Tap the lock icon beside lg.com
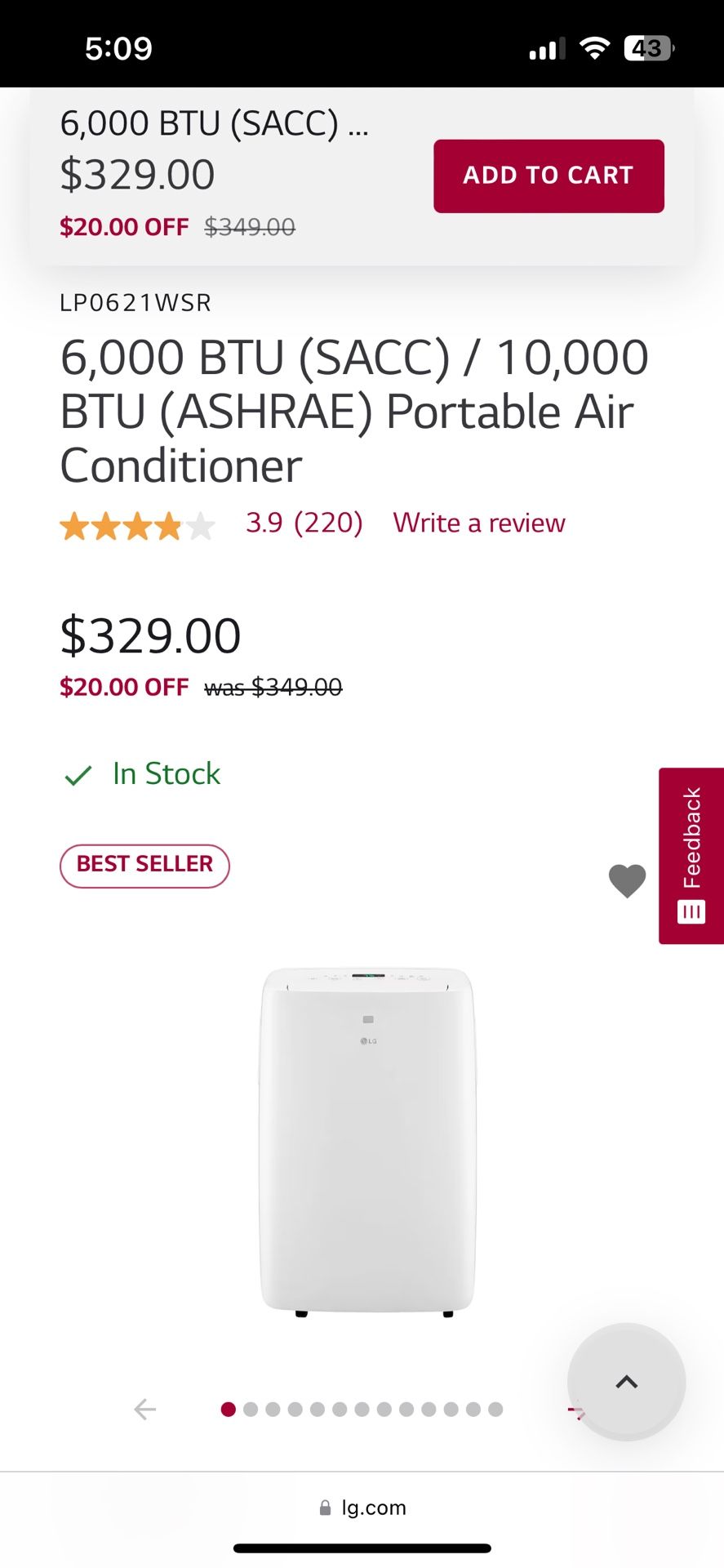The image size is (724, 1568). tap(326, 1508)
